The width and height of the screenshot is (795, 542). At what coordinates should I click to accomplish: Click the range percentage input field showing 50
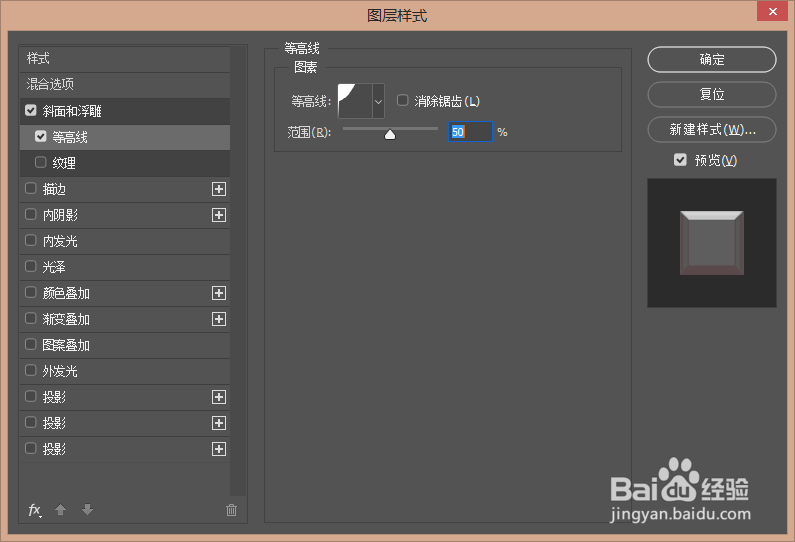[x=471, y=132]
